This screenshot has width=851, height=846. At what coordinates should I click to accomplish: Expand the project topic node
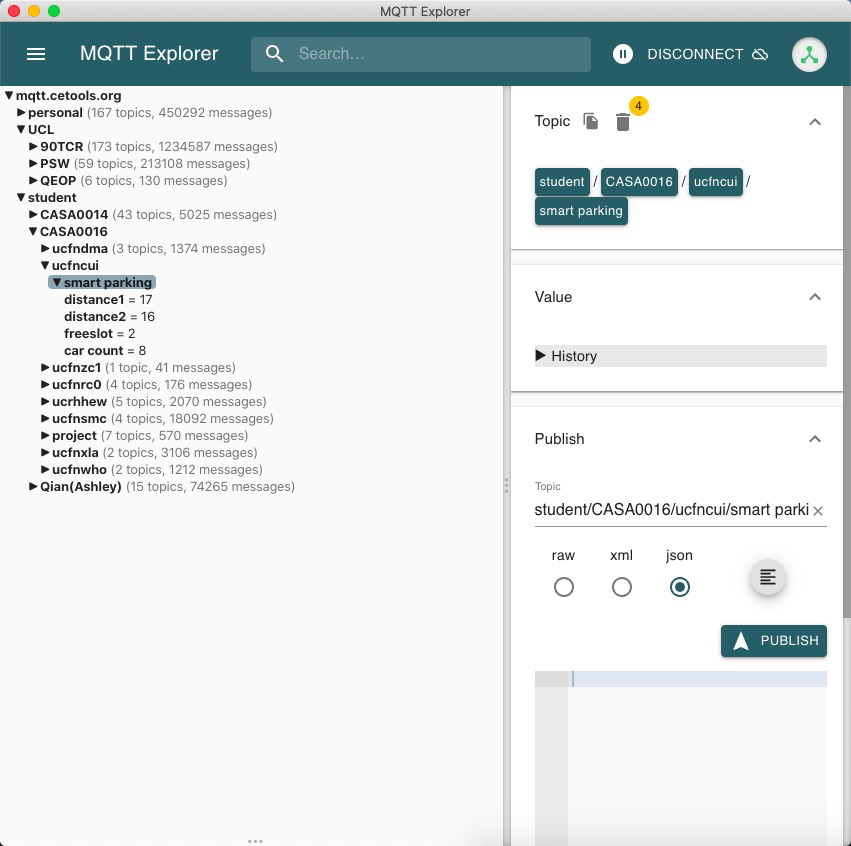tap(46, 435)
